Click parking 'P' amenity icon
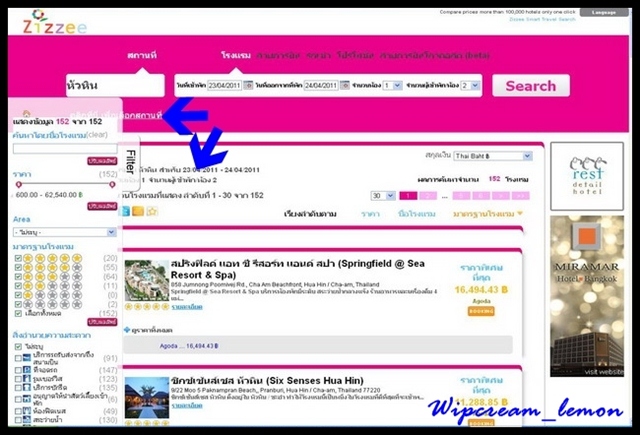 tap(27, 369)
